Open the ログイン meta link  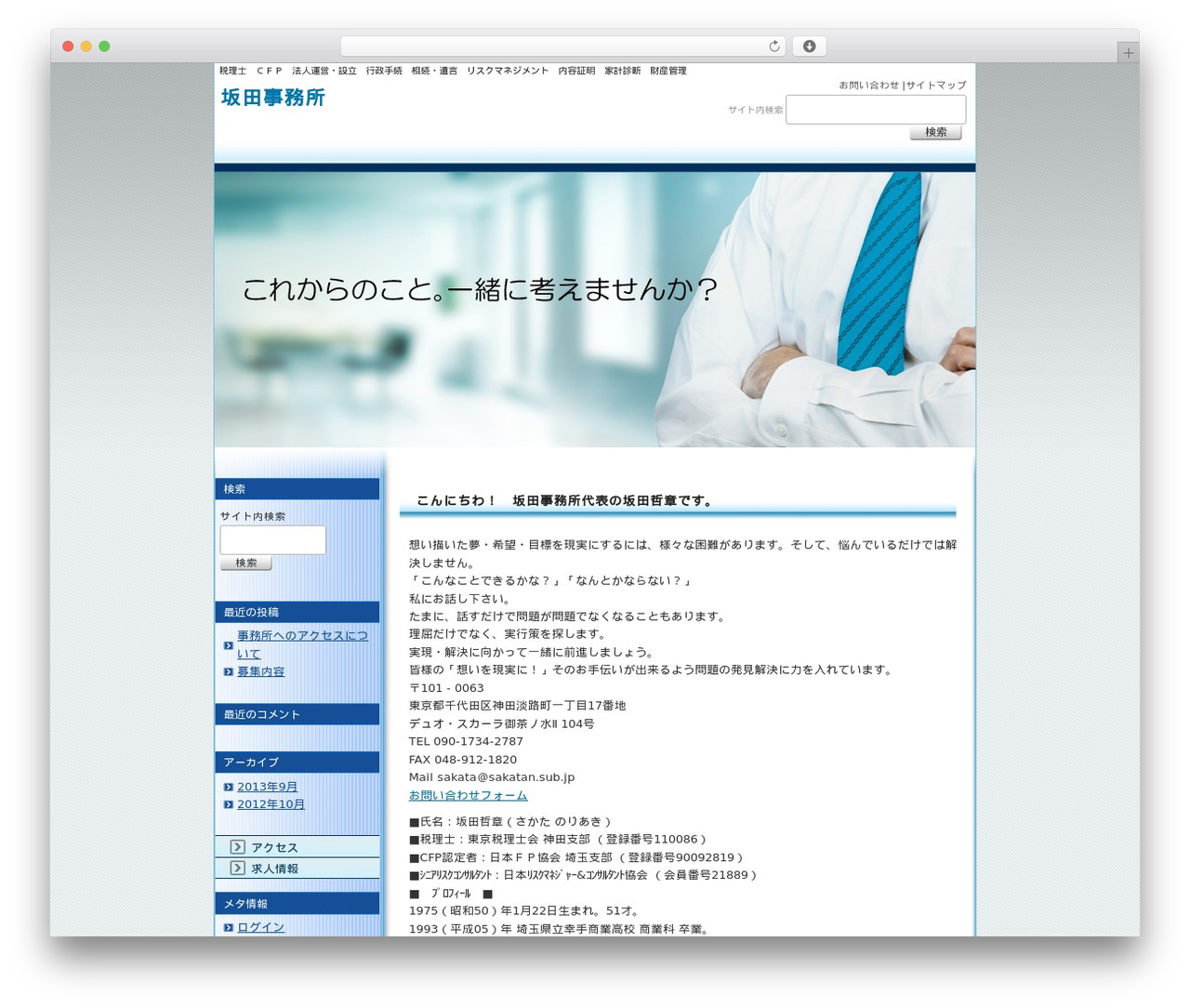click(x=260, y=927)
